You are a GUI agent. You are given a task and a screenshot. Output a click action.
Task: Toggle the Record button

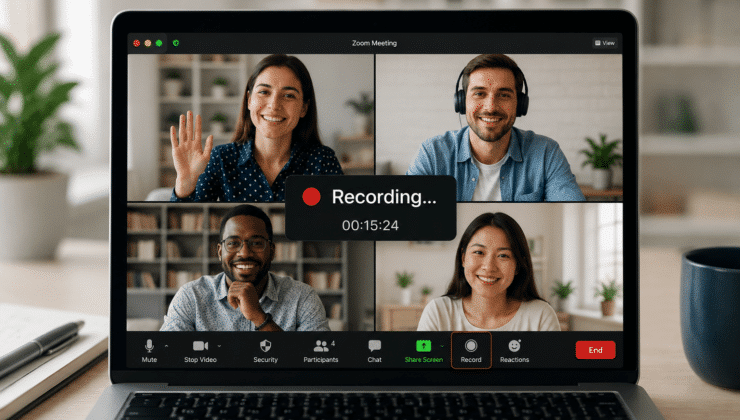click(x=471, y=351)
